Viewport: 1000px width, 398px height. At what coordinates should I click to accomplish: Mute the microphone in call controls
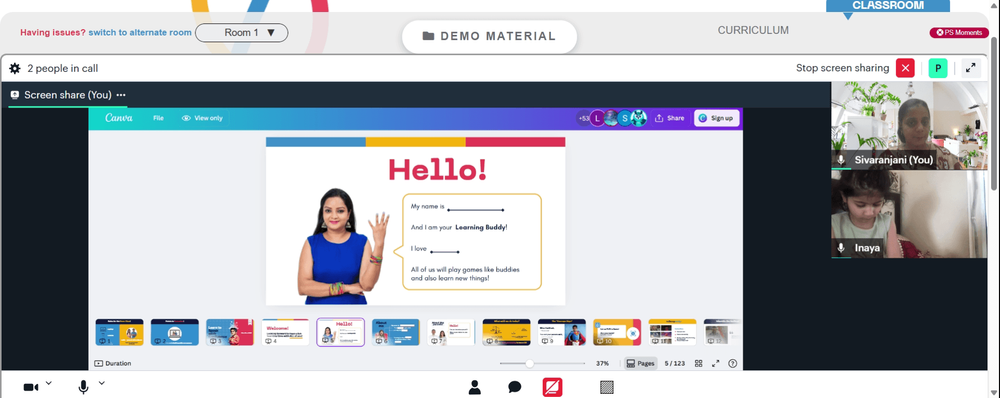[84, 387]
